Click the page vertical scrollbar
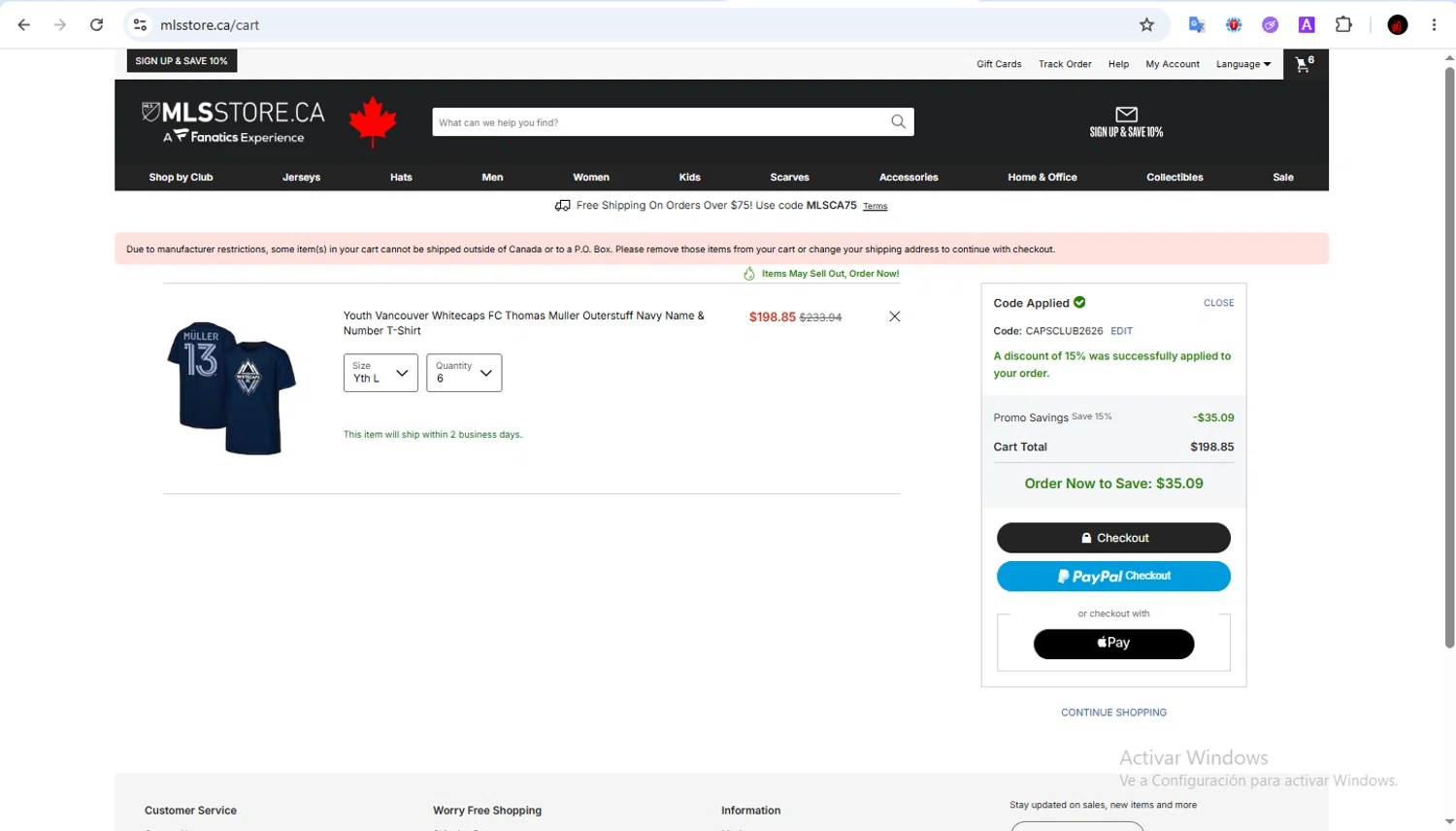Image resolution: width=1456 pixels, height=831 pixels. 1449,359
